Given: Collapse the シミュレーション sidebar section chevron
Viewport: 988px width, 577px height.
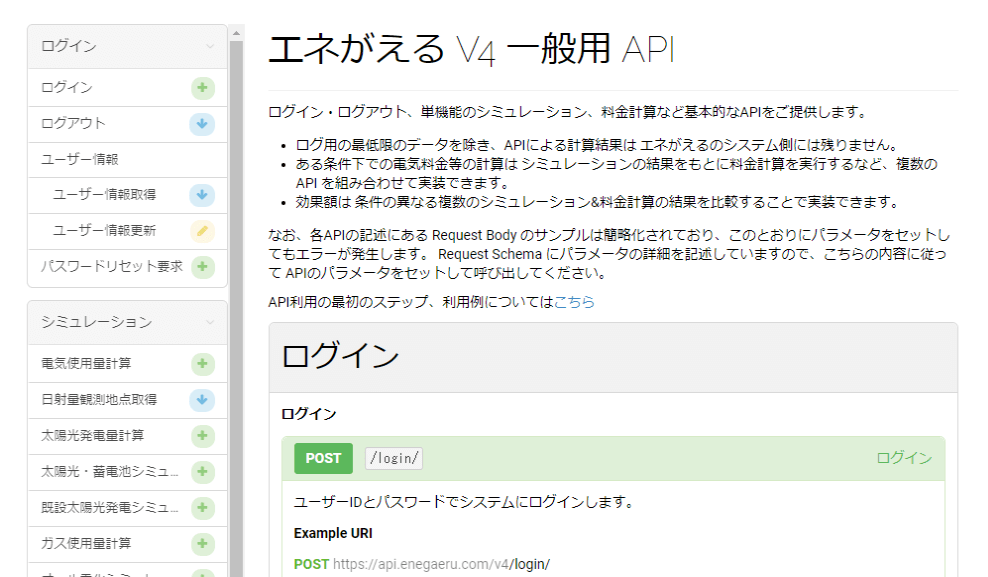Looking at the screenshot, I should [210, 322].
